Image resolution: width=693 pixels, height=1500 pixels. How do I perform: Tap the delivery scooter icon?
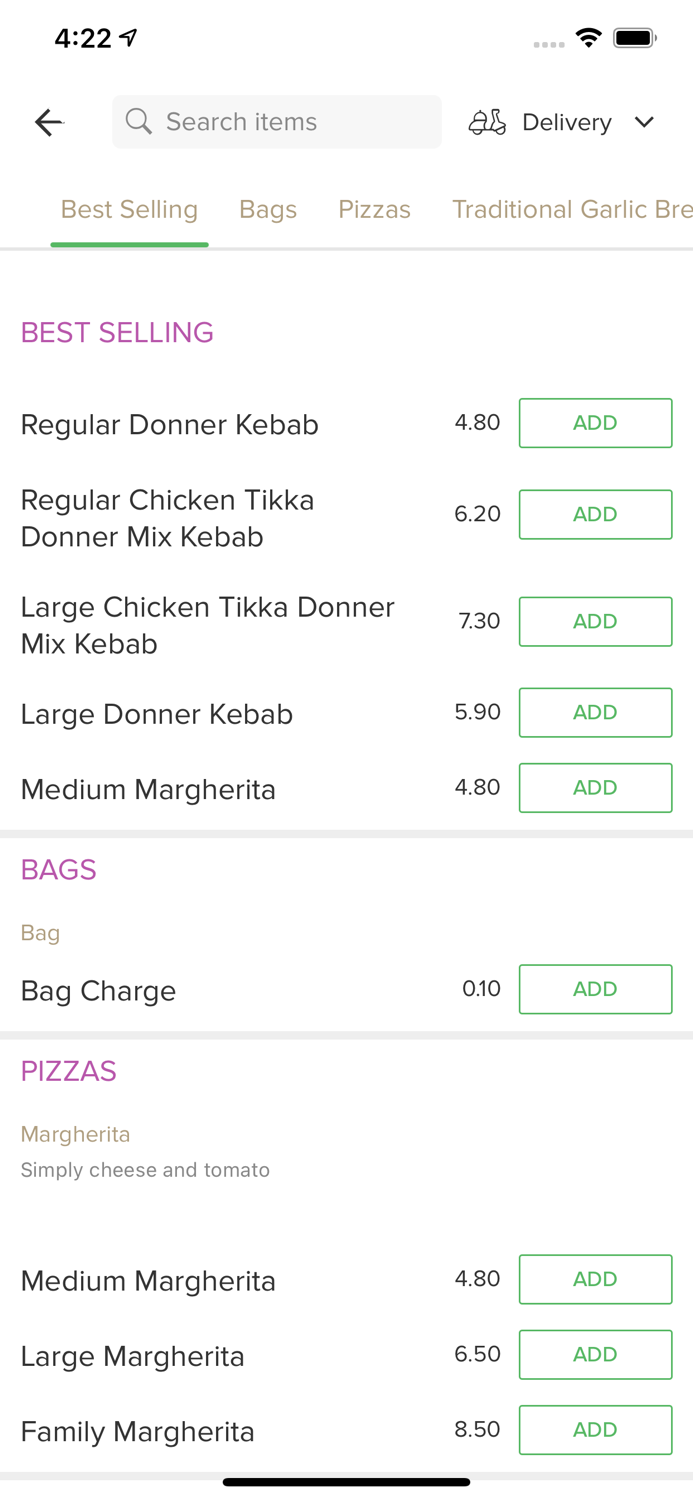[487, 121]
